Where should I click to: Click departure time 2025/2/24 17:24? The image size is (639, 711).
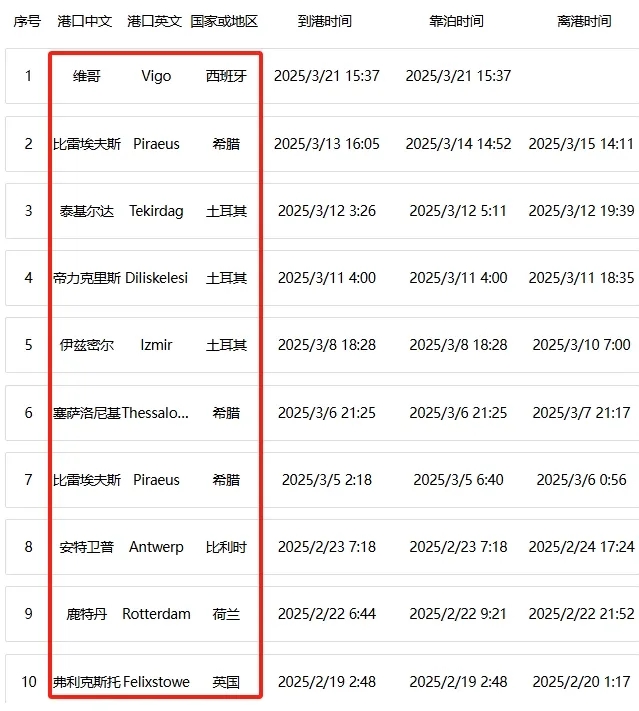point(581,547)
